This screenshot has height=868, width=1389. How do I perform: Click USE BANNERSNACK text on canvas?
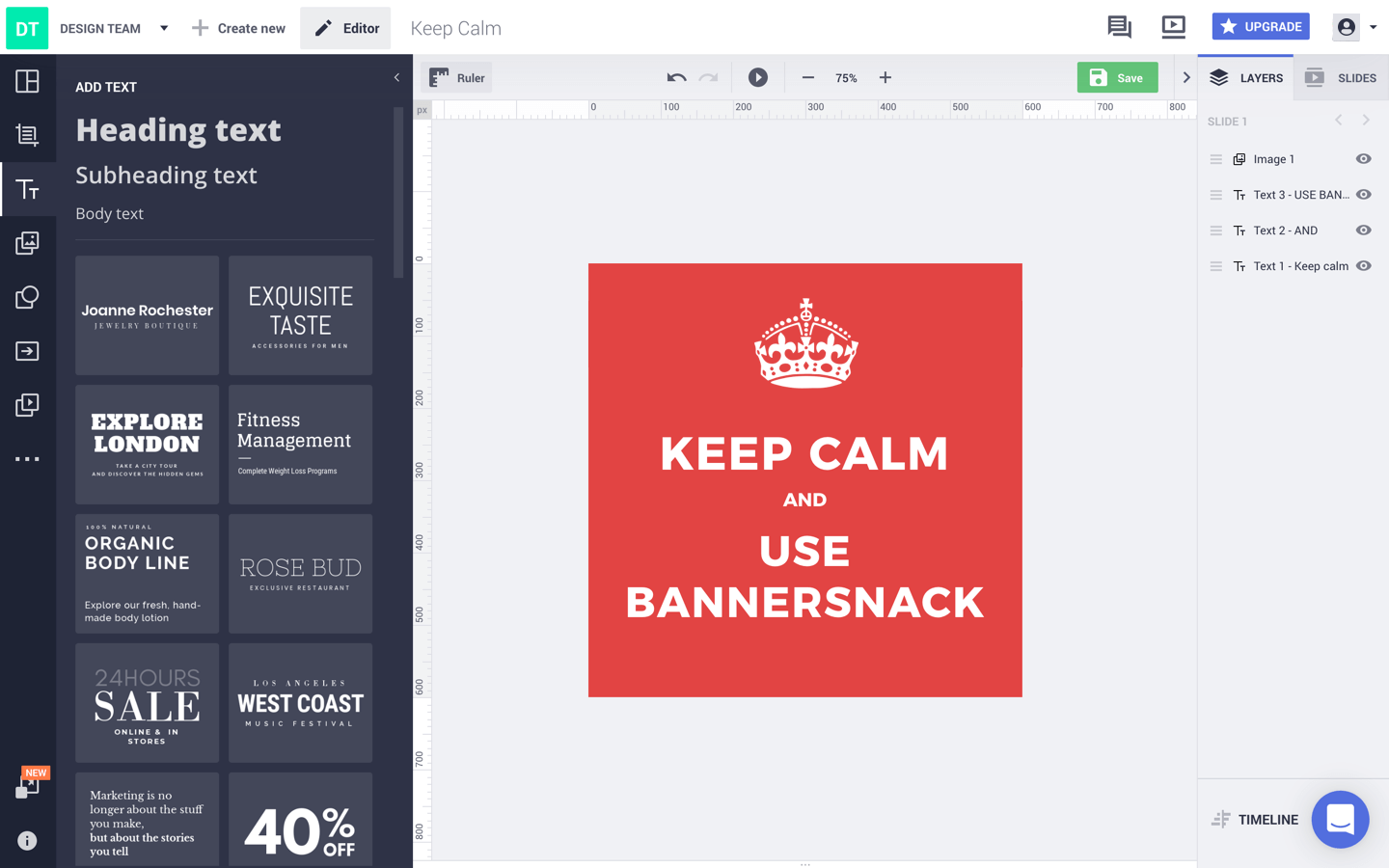point(804,577)
